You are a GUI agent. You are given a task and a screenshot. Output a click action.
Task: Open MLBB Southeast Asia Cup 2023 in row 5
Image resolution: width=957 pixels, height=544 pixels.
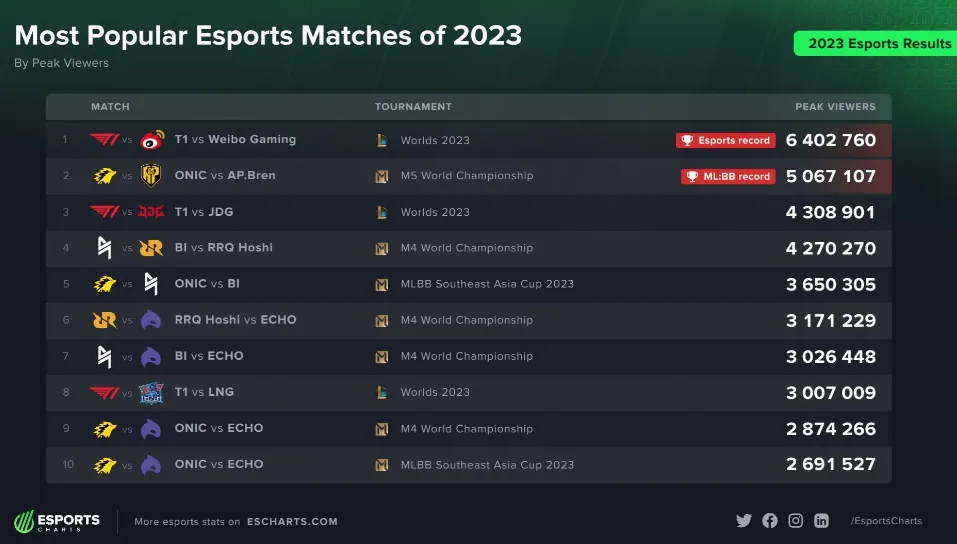487,284
